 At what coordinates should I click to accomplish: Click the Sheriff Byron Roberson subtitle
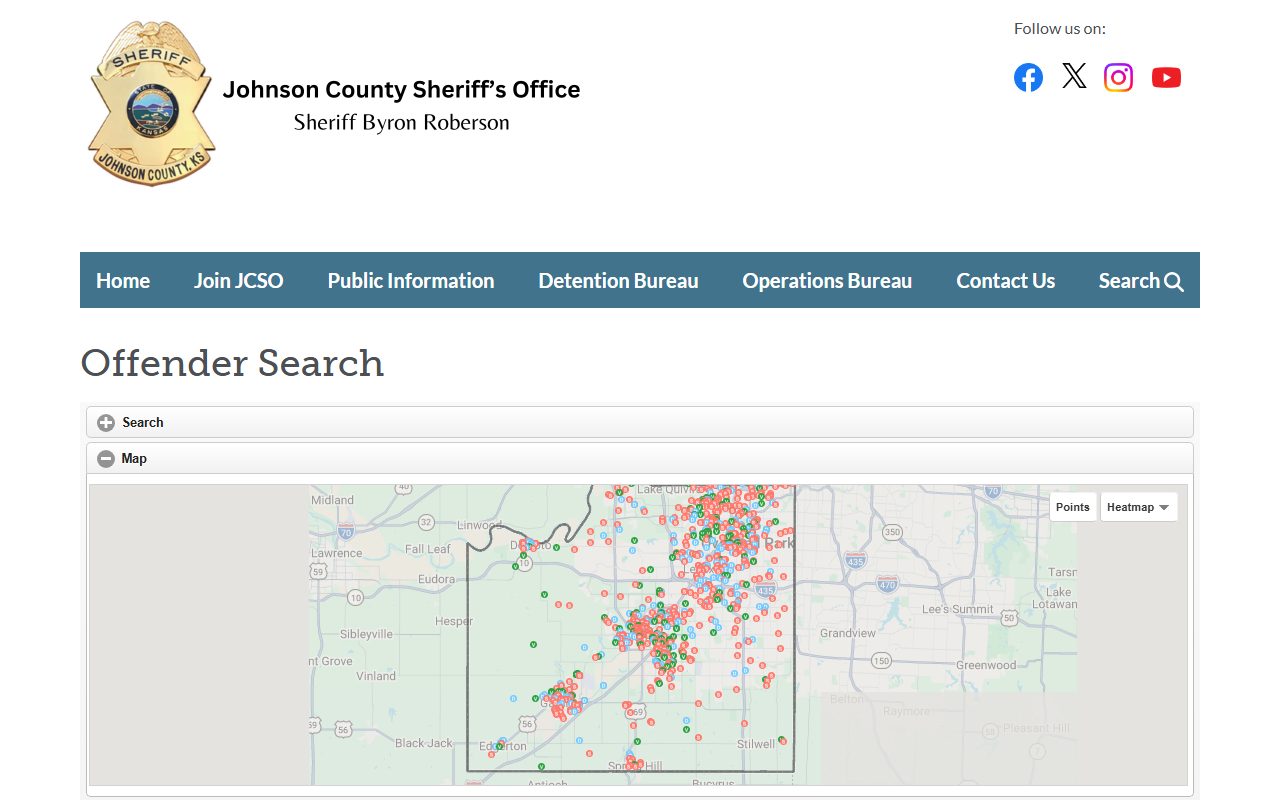click(401, 123)
